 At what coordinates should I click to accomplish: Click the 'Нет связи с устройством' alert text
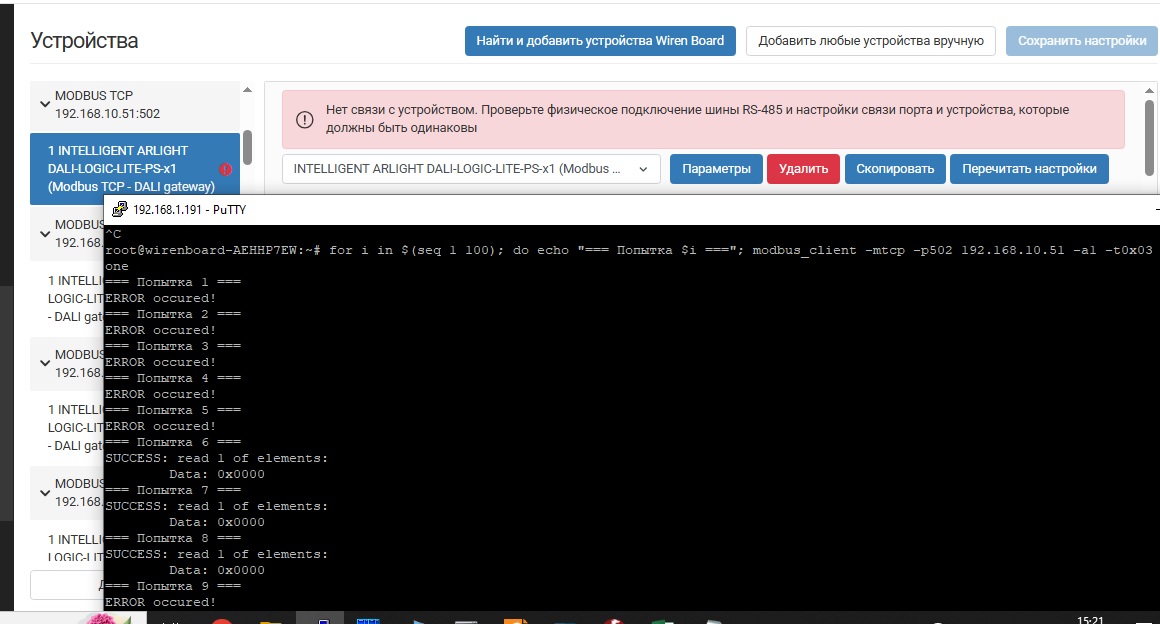click(x=698, y=118)
